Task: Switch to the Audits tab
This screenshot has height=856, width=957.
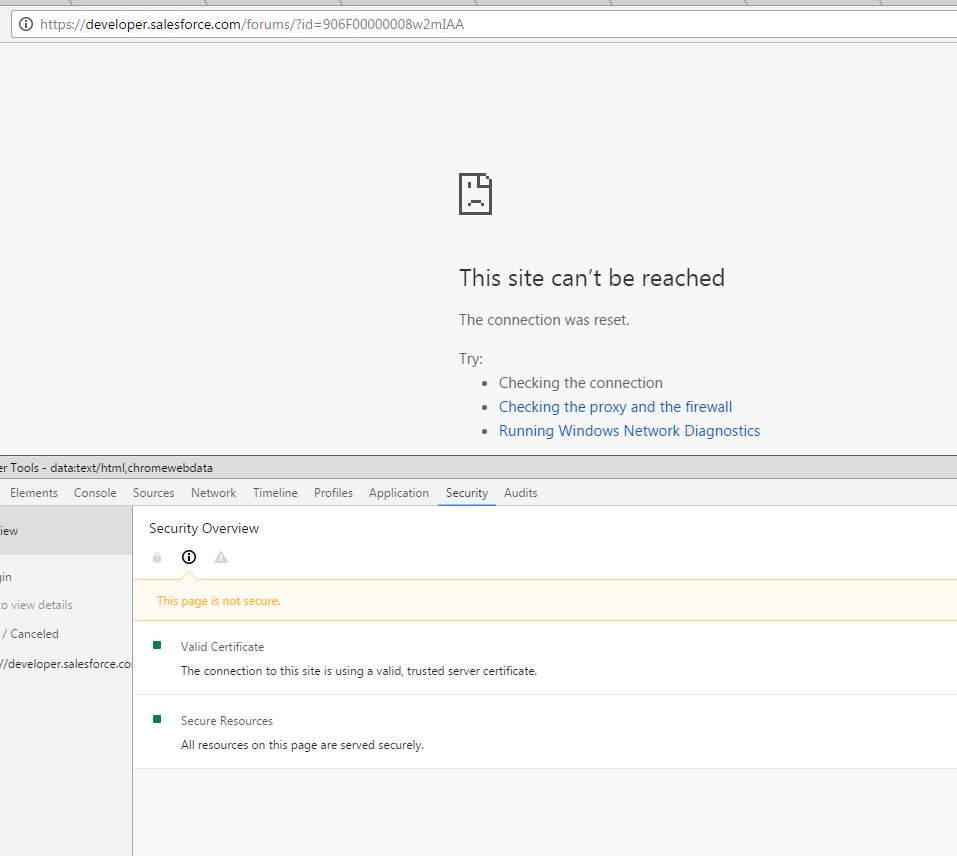Action: click(521, 493)
